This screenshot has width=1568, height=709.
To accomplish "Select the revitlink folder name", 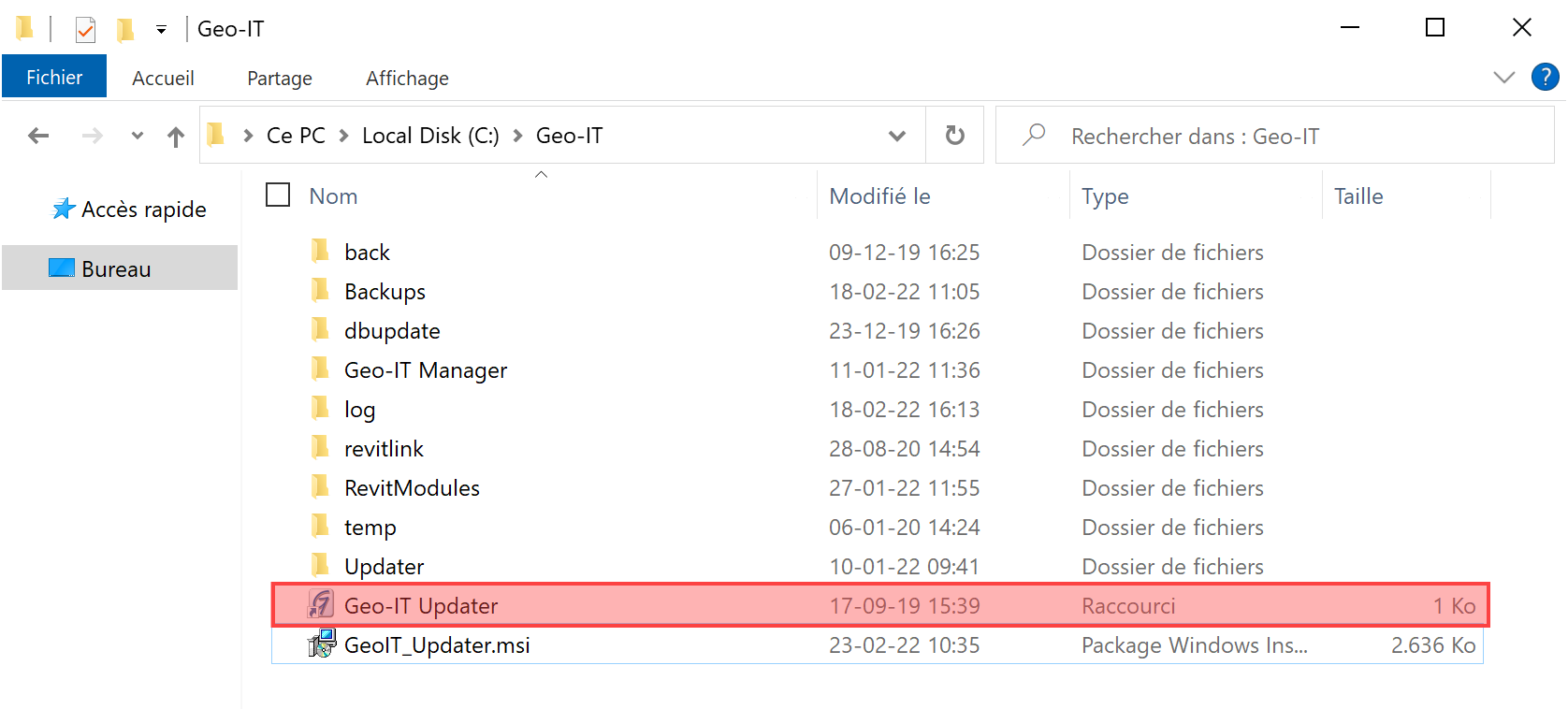I will click(x=384, y=448).
